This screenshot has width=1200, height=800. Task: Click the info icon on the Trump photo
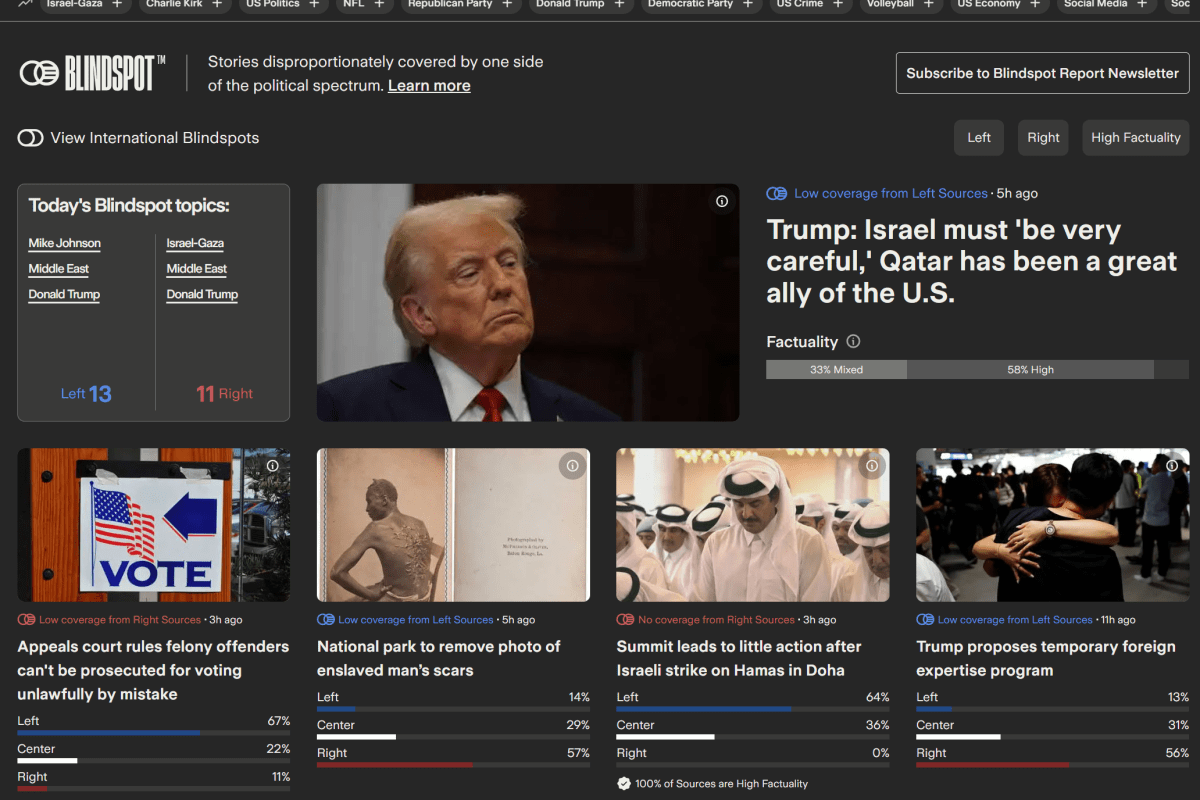tap(722, 201)
